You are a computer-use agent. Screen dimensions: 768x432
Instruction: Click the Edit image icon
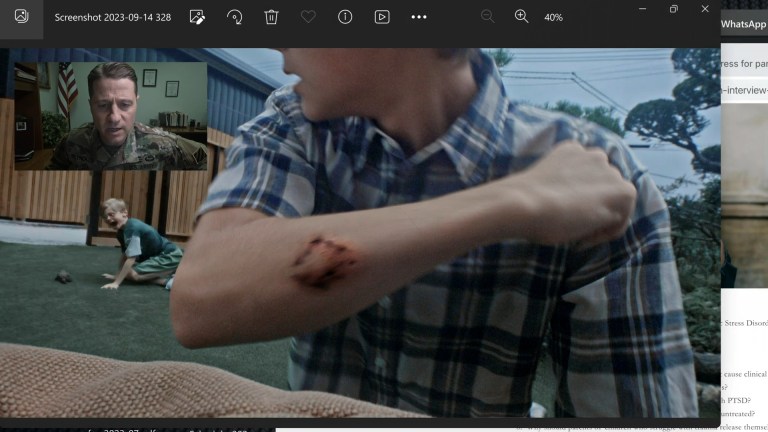point(197,17)
